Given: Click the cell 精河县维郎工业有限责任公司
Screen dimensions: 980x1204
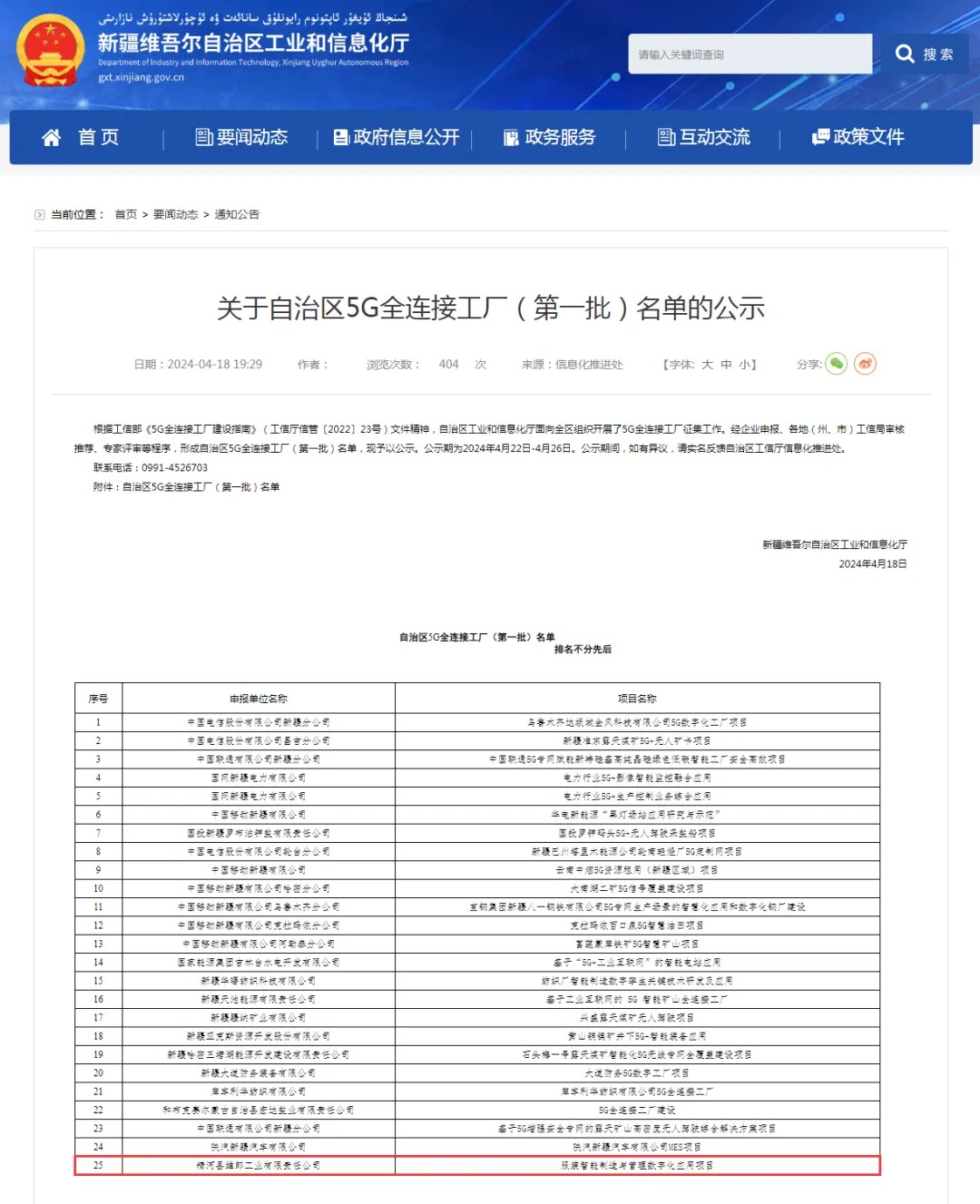Looking at the screenshot, I should pyautogui.click(x=259, y=1166).
